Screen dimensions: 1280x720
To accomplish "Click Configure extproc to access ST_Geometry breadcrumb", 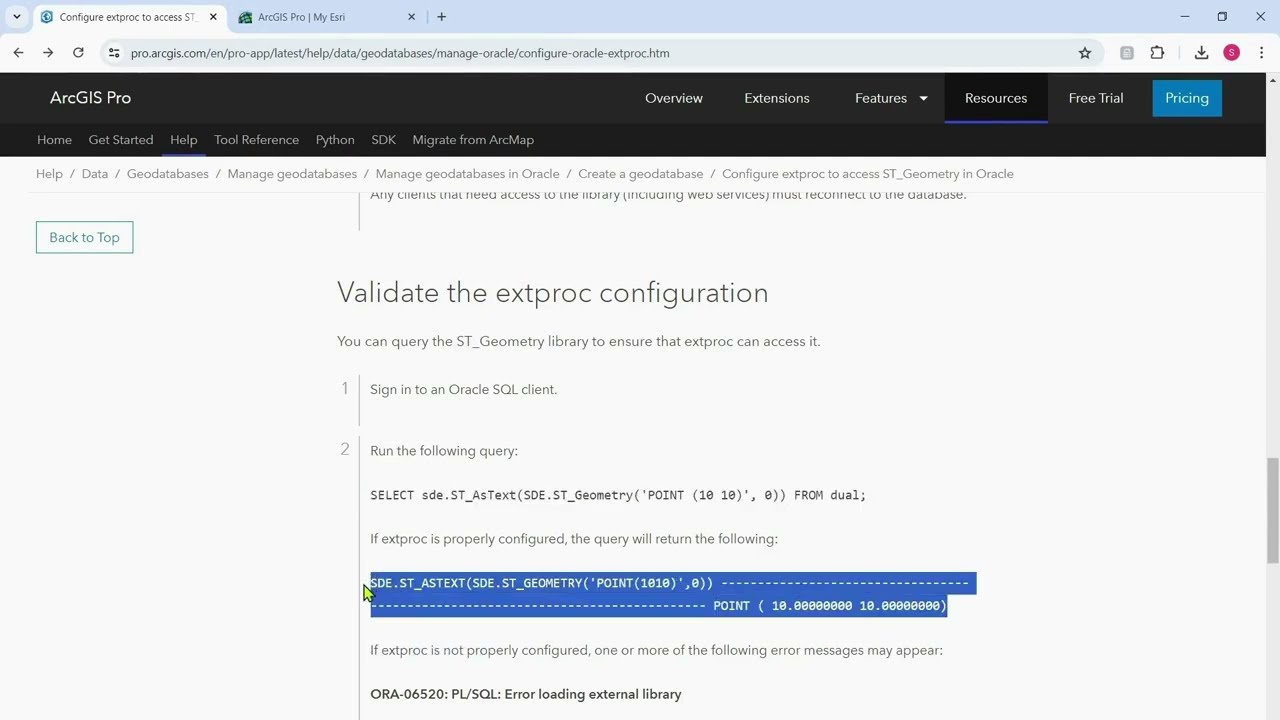I will point(868,174).
